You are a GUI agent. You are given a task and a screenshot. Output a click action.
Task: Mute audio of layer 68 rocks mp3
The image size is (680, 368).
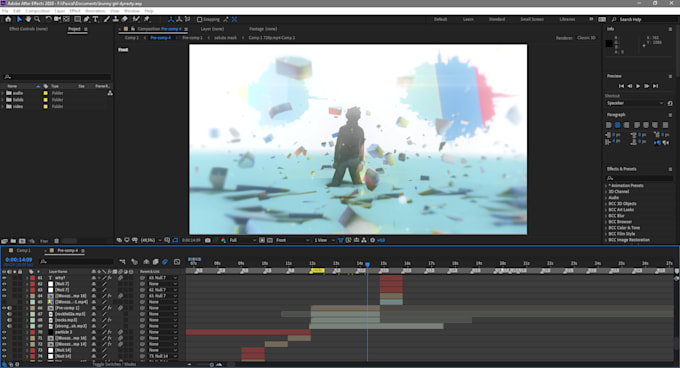10,320
